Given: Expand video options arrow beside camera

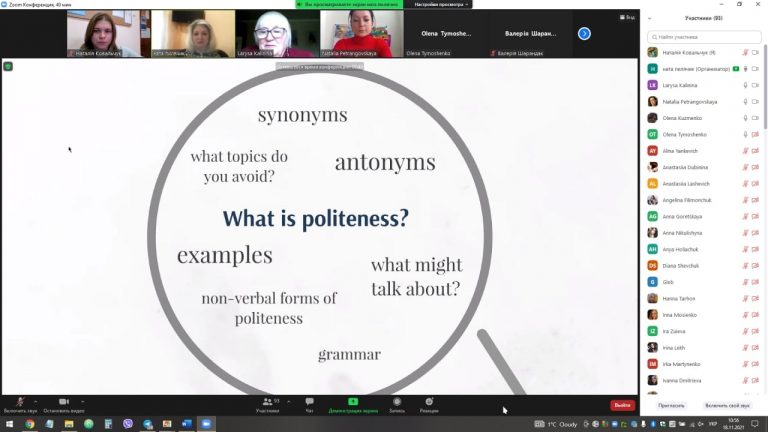Looking at the screenshot, I should 82,402.
